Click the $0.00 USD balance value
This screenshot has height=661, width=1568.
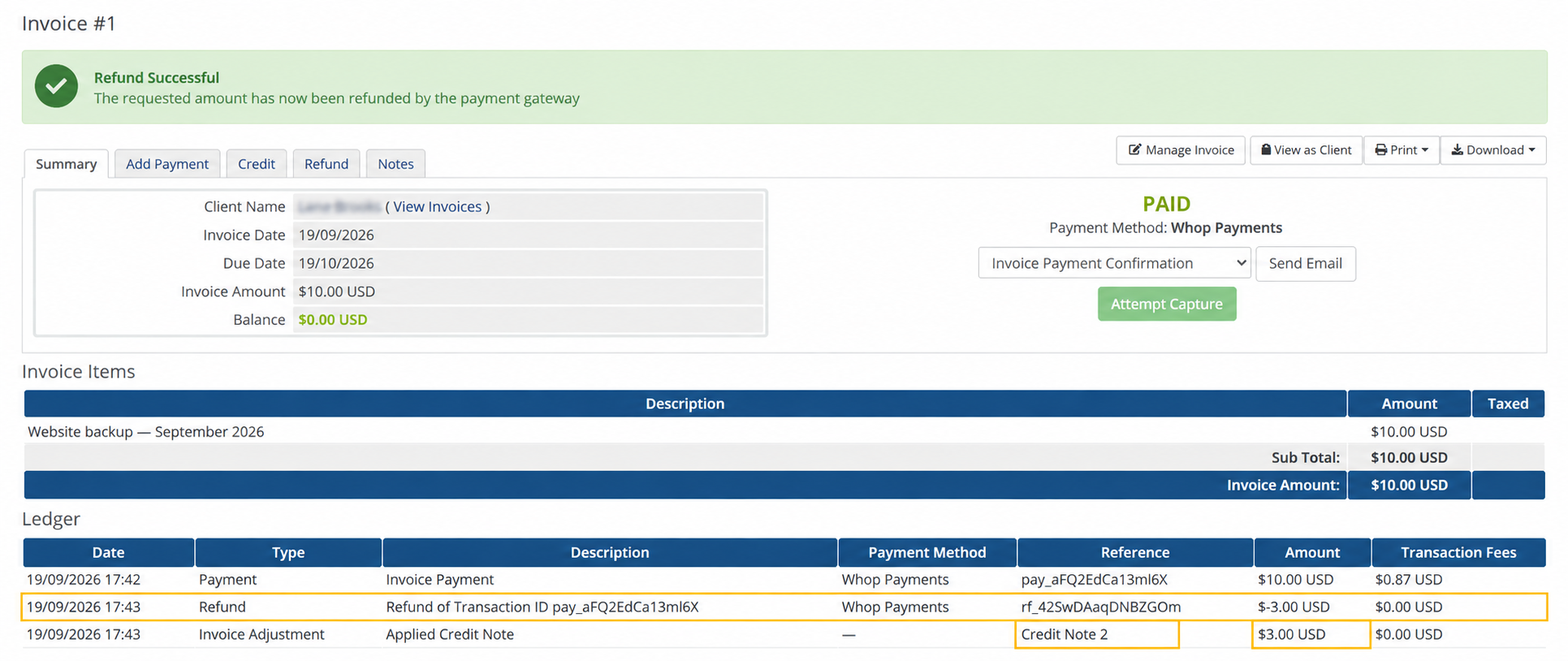tap(333, 320)
